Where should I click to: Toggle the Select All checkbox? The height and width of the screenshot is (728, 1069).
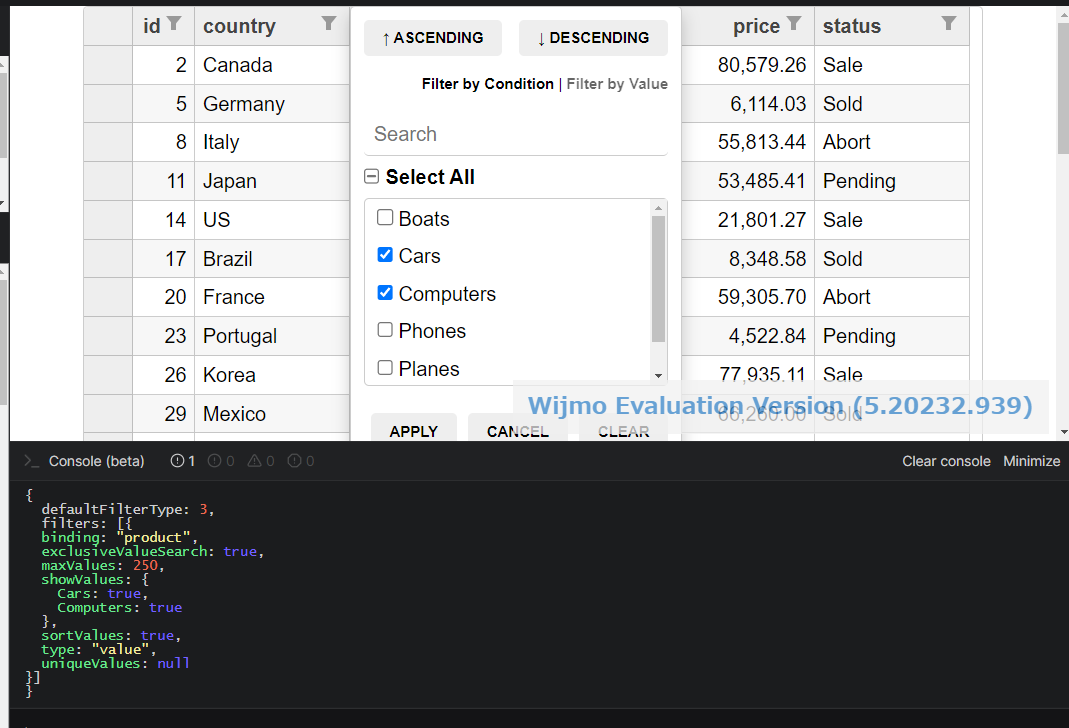[372, 177]
